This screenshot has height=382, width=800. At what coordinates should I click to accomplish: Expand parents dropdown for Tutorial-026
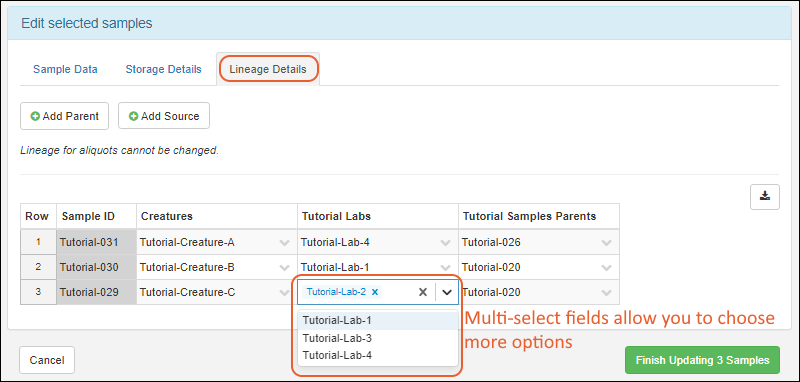pyautogui.click(x=606, y=243)
